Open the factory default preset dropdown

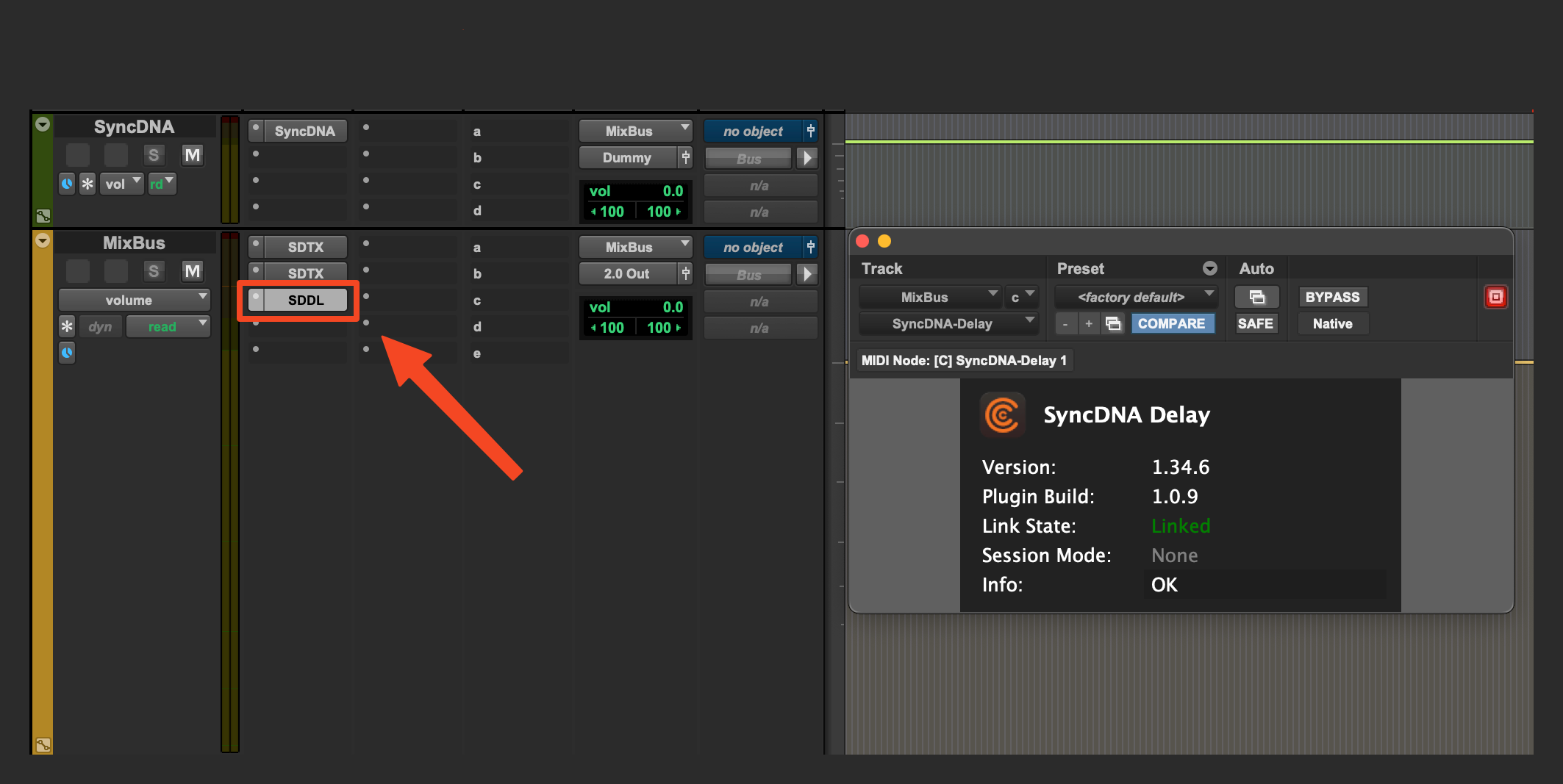point(1136,297)
